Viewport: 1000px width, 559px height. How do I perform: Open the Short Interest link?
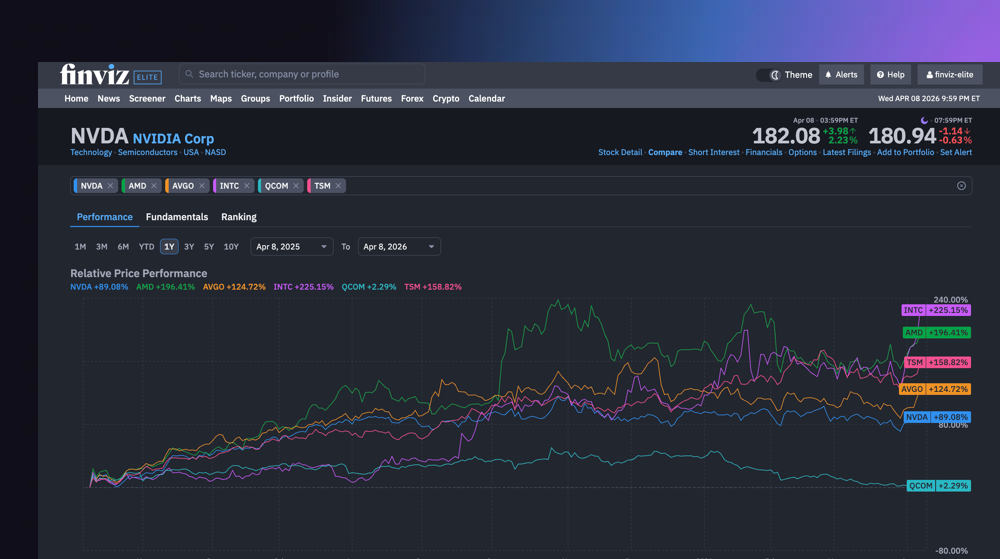714,153
